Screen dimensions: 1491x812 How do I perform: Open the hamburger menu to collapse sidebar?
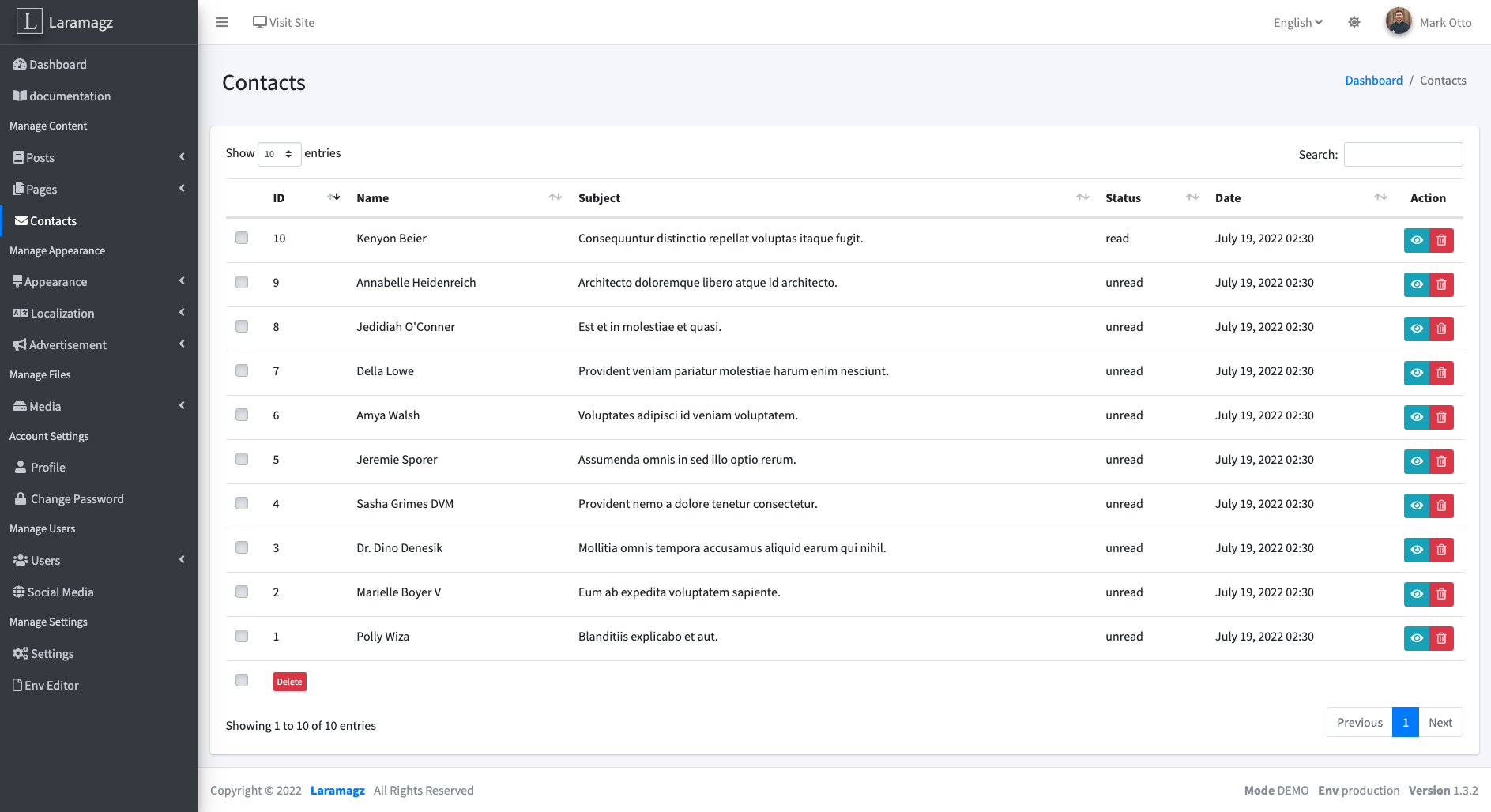pos(222,22)
